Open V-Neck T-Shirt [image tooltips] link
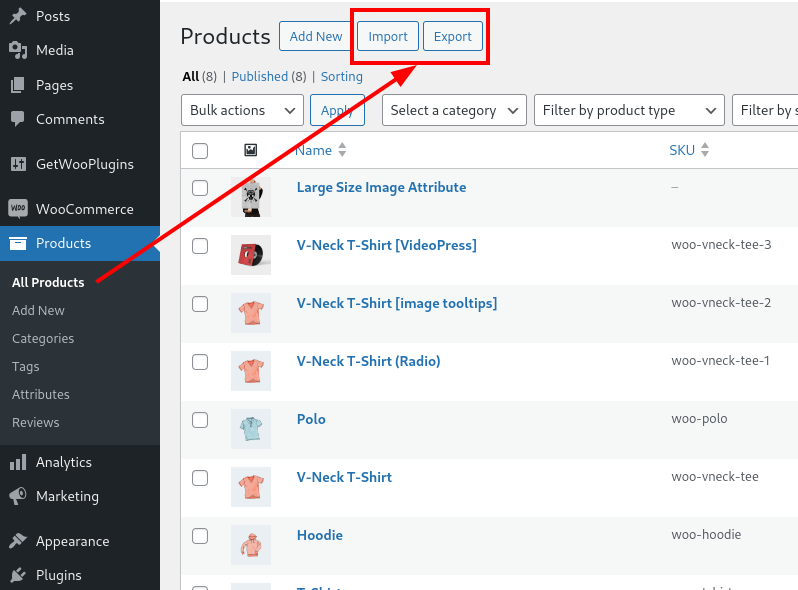 397,303
